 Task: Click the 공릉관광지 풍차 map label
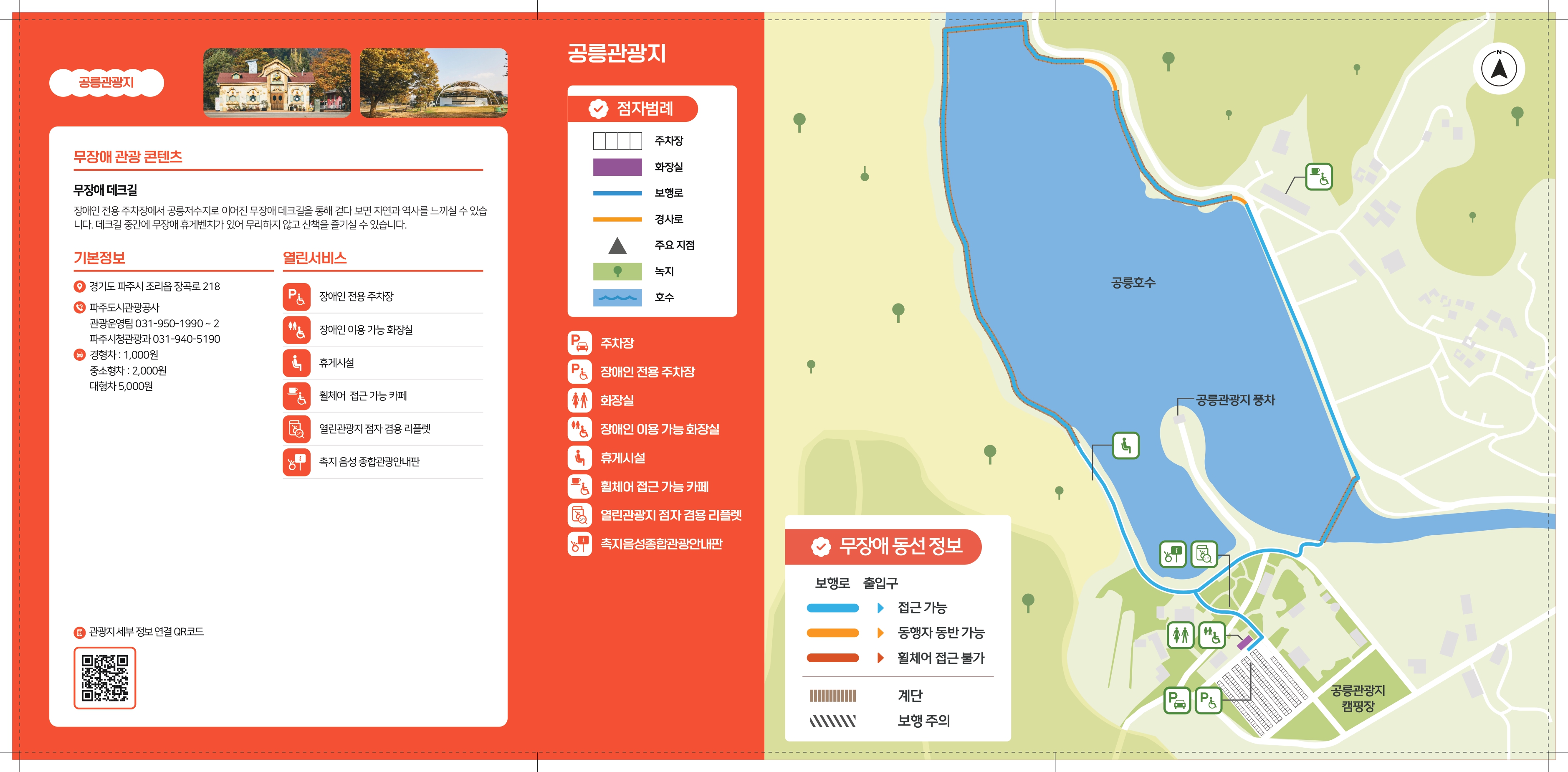(1235, 400)
